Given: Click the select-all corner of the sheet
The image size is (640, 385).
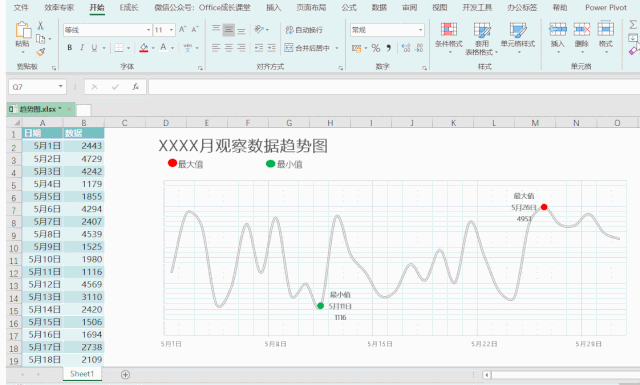Looking at the screenshot, I should coord(14,122).
